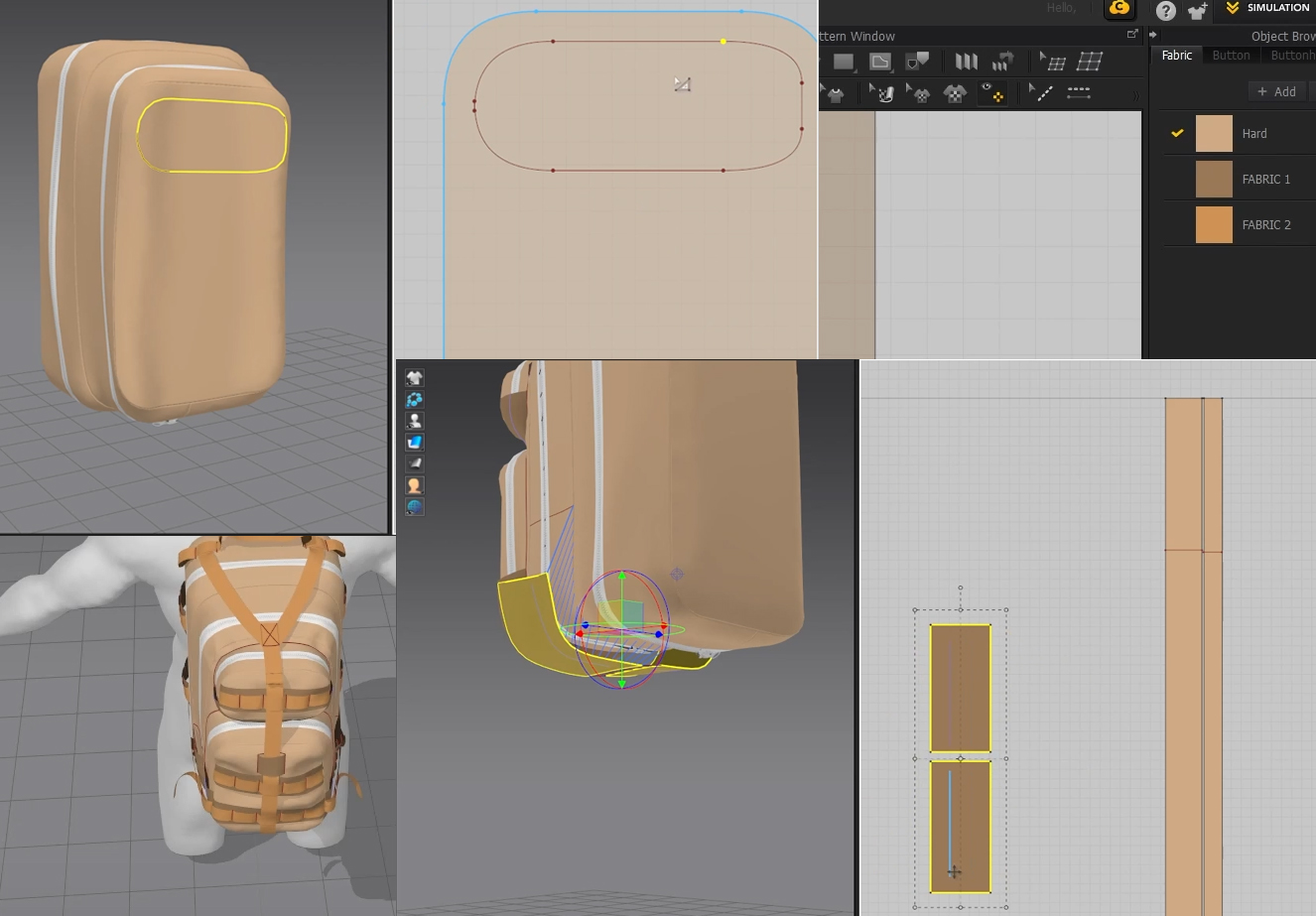
Task: Select the FABRIC 2 name
Action: 1266,225
